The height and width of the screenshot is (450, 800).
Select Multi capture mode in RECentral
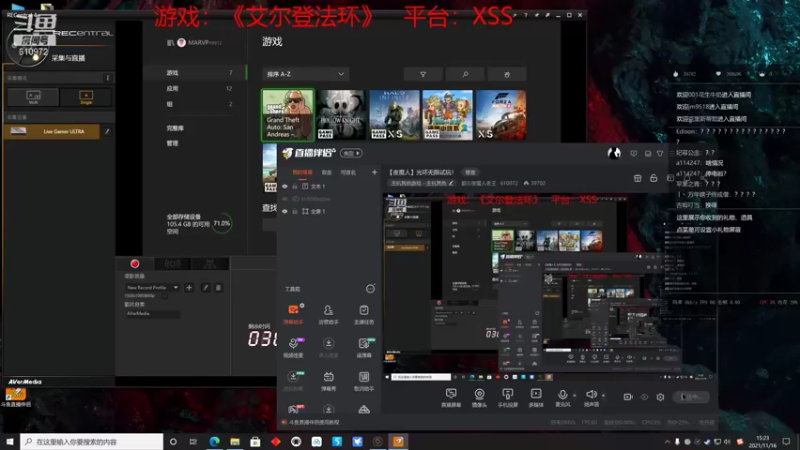pos(33,97)
